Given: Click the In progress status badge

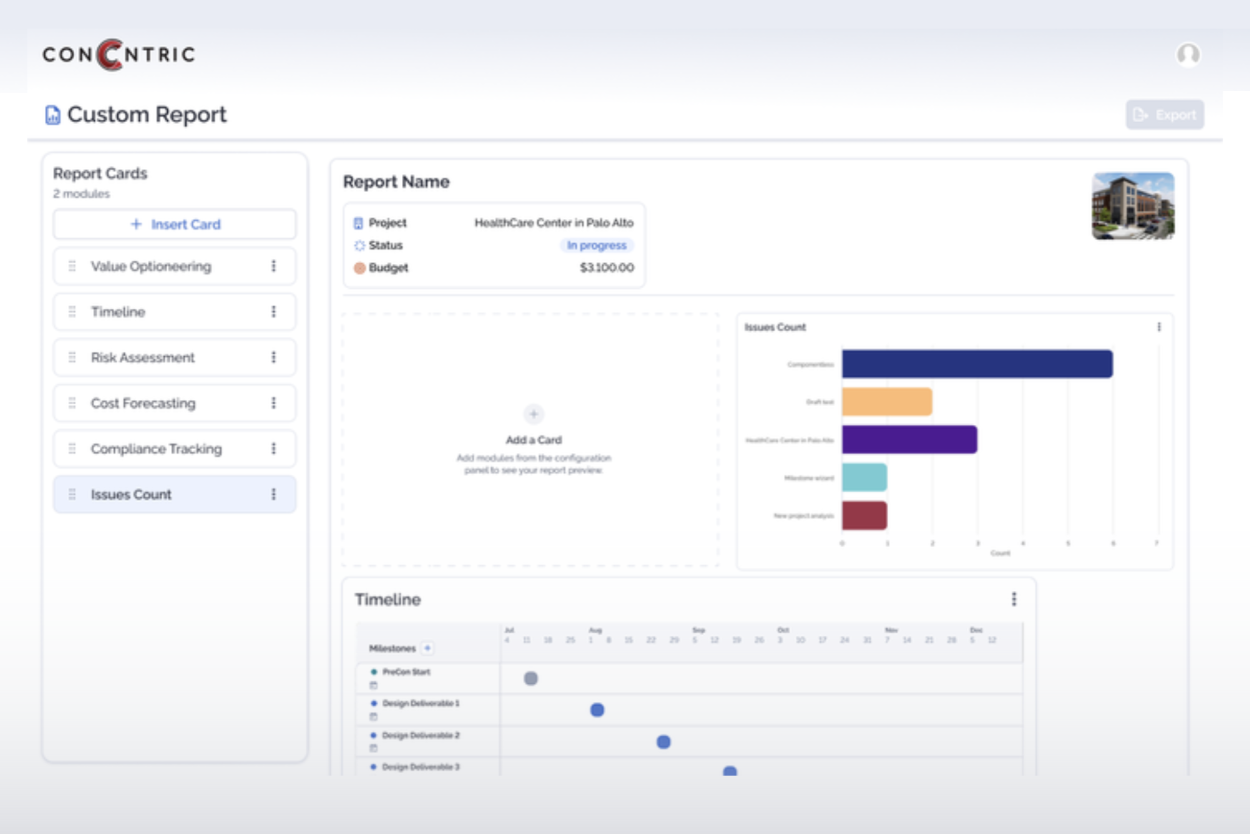Looking at the screenshot, I should 596,245.
